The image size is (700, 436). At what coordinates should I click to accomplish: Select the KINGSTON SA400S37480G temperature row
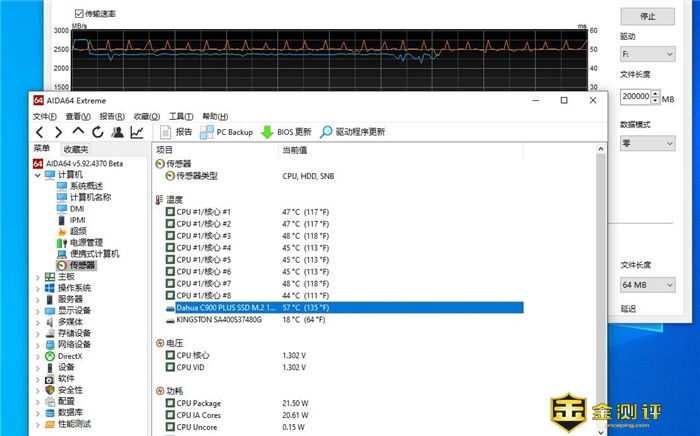tap(218, 320)
